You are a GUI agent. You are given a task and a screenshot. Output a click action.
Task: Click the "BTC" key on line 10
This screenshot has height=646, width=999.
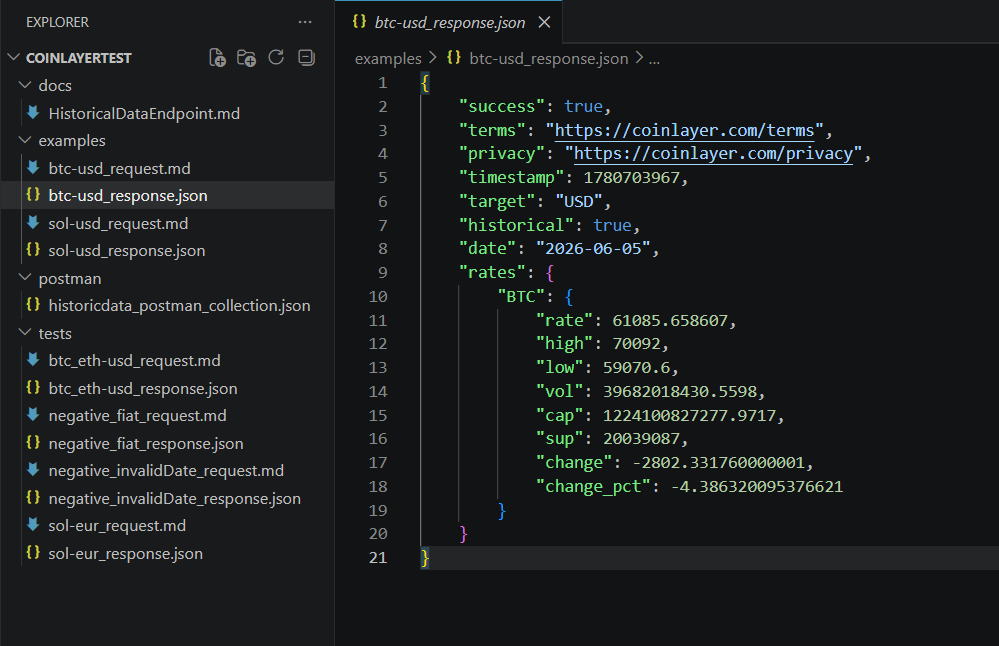521,297
